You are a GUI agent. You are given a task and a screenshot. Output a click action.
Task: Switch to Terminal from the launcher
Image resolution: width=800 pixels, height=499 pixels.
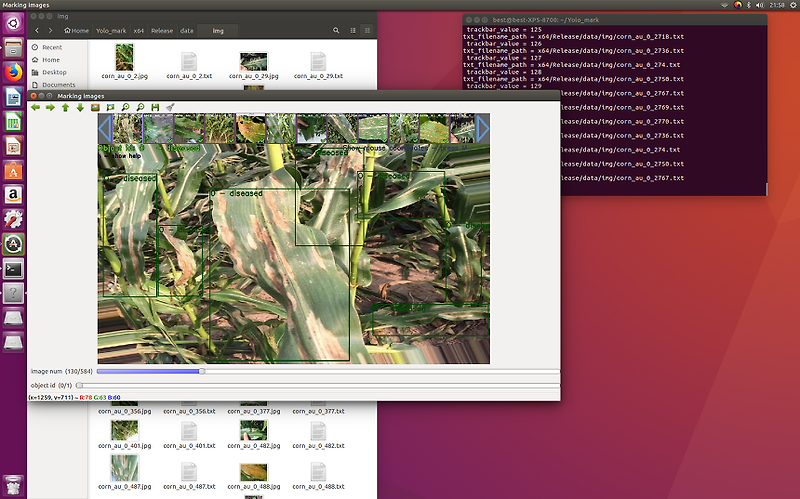pos(13,269)
